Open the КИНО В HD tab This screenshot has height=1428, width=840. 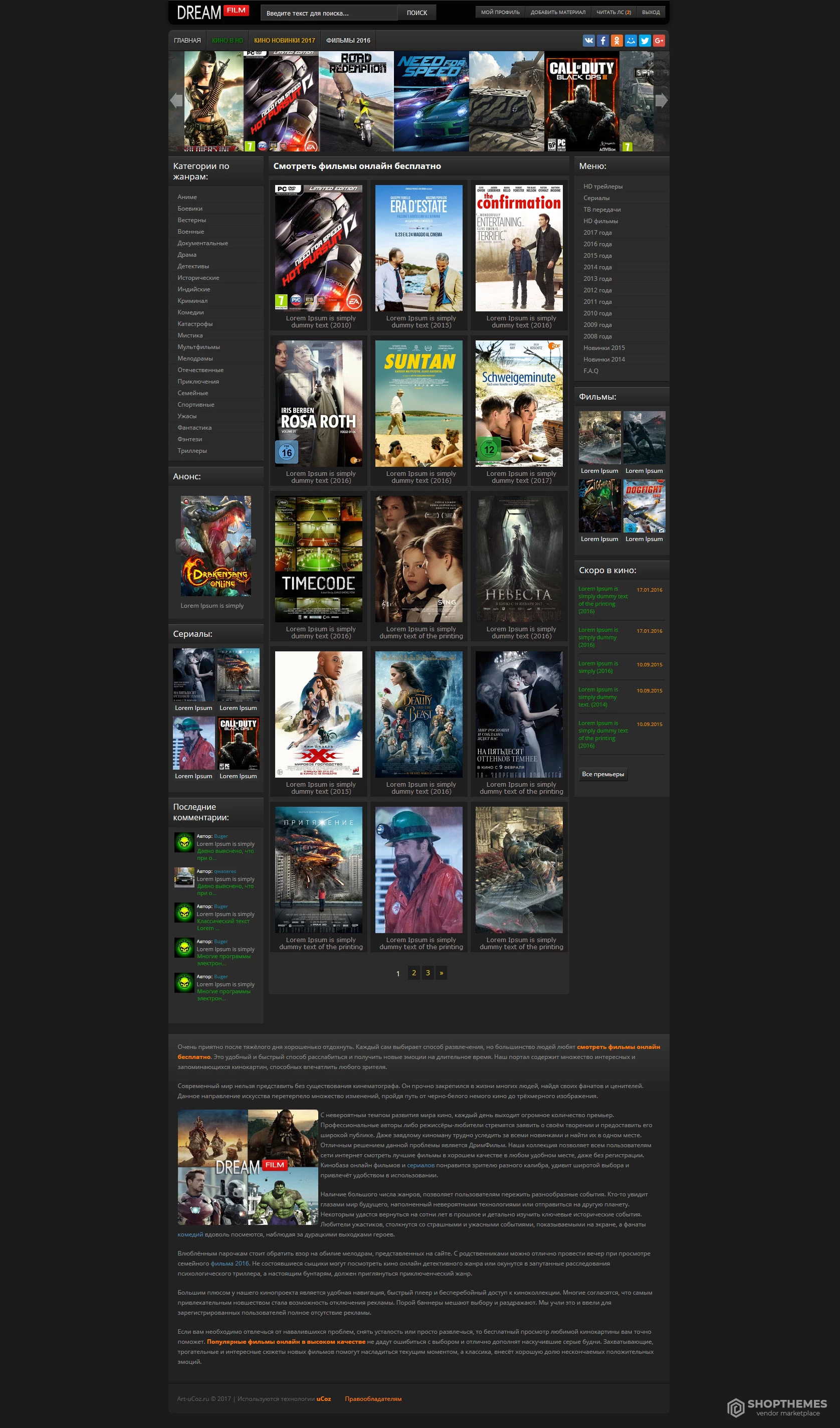tap(227, 40)
